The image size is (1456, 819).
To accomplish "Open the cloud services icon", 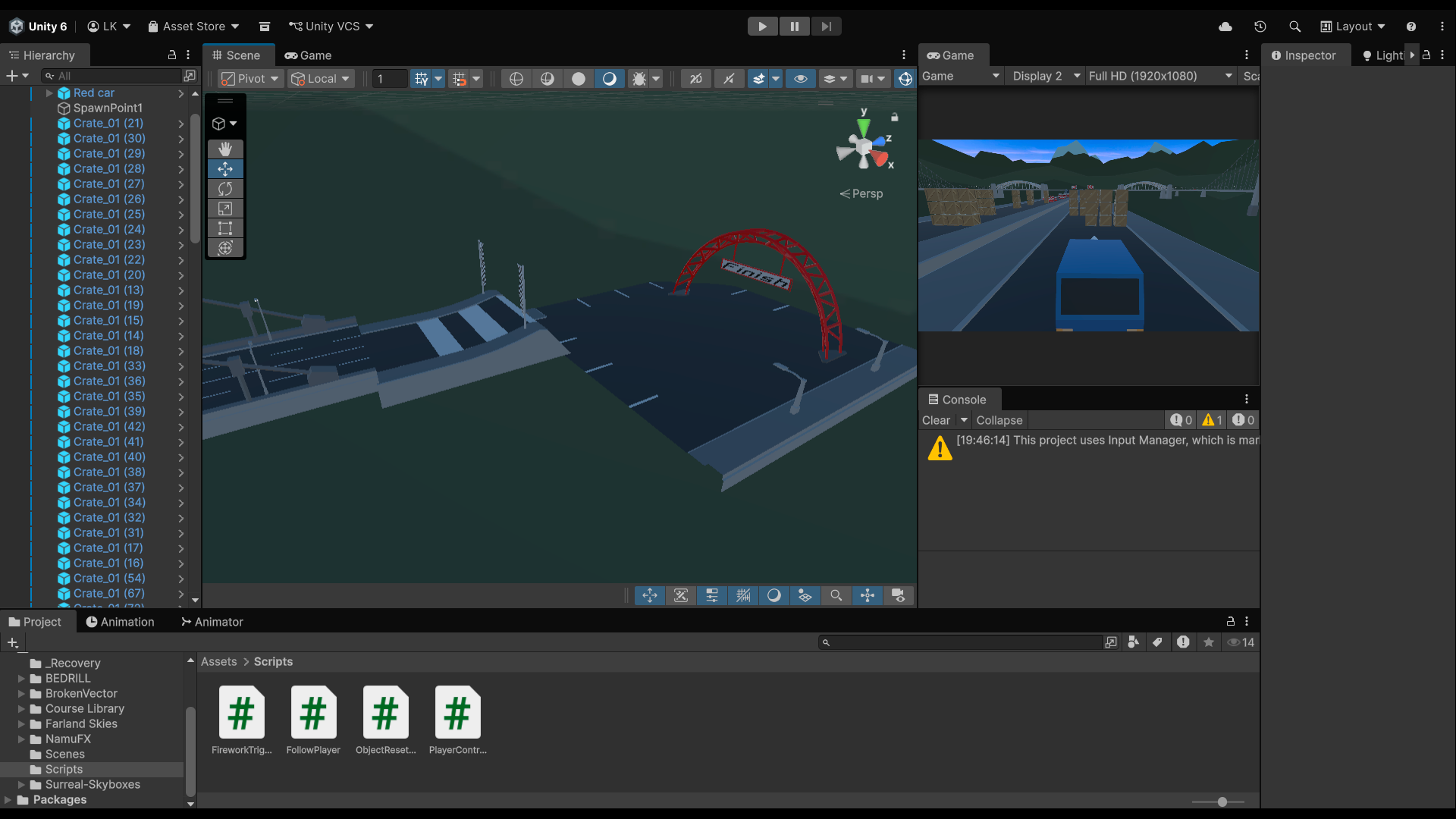I will pyautogui.click(x=1225, y=27).
